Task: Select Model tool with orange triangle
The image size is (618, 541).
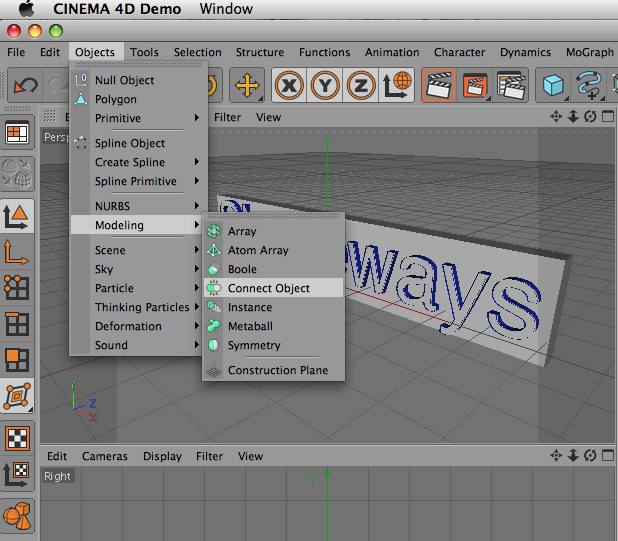Action: coord(17,216)
